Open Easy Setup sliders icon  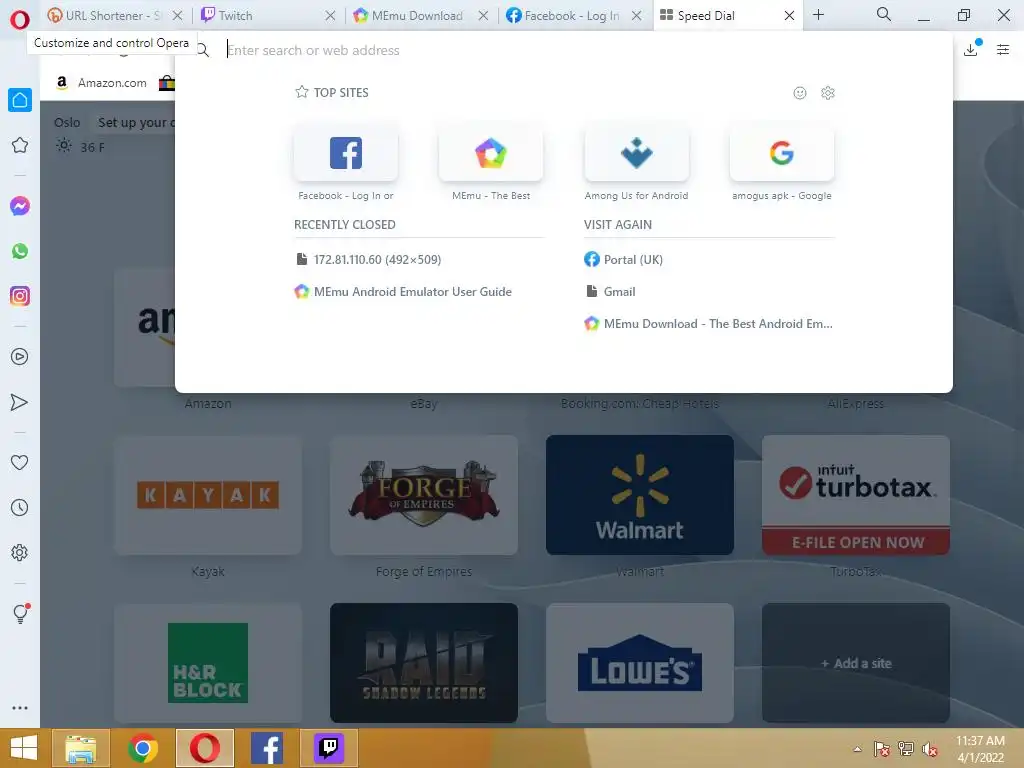[x=1003, y=50]
